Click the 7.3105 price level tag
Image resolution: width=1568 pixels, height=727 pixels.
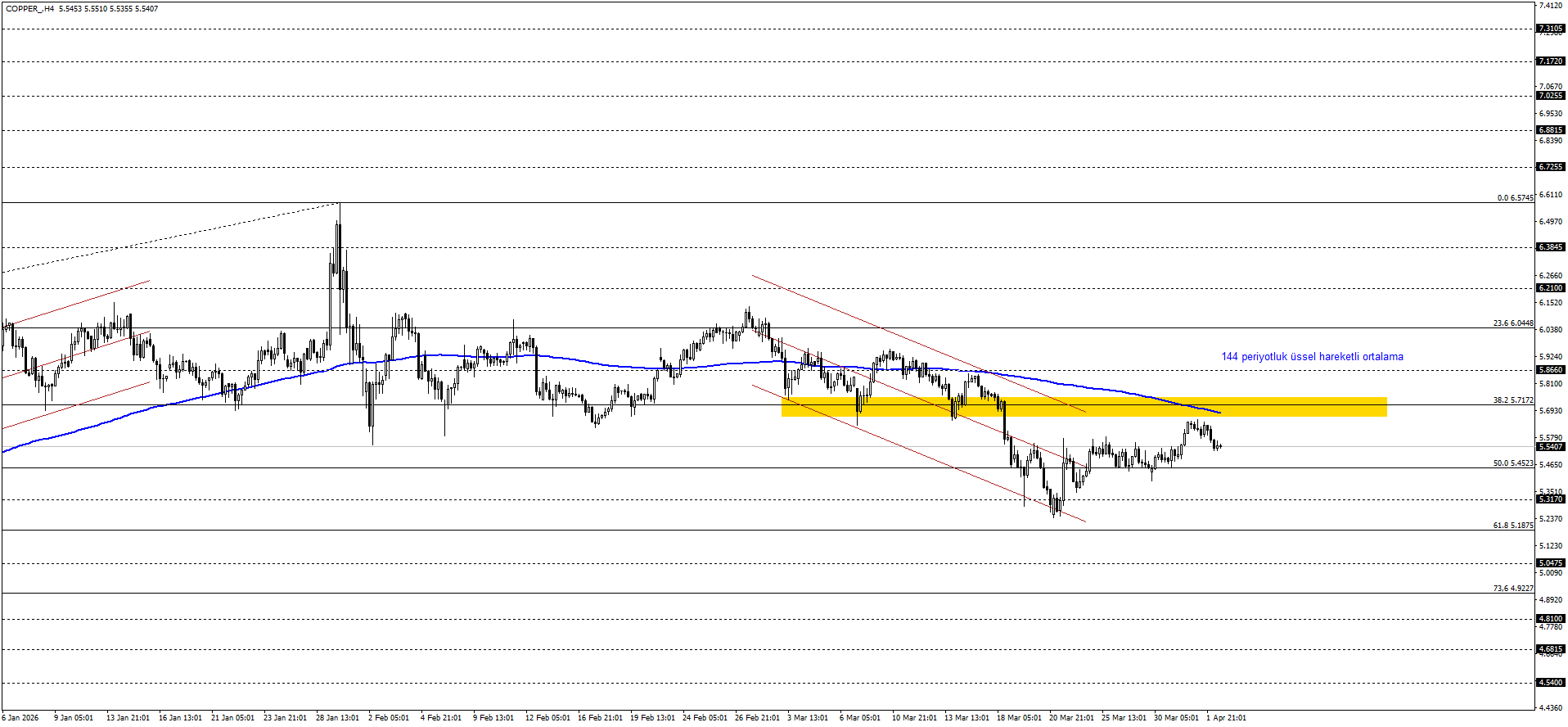1550,29
